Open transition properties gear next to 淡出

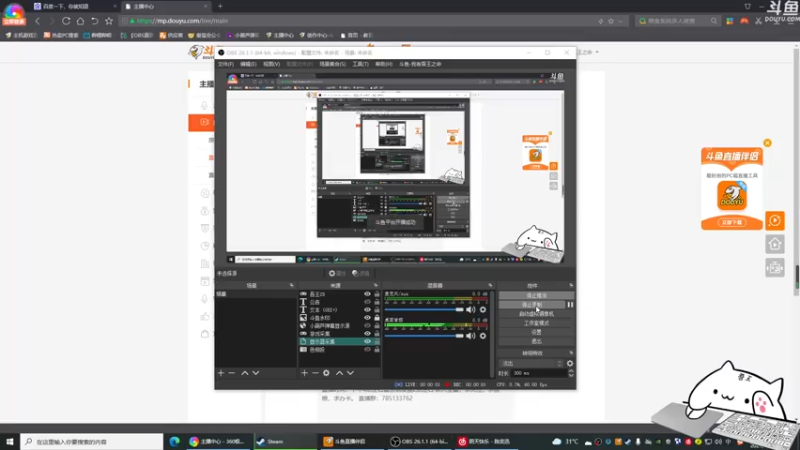570,363
